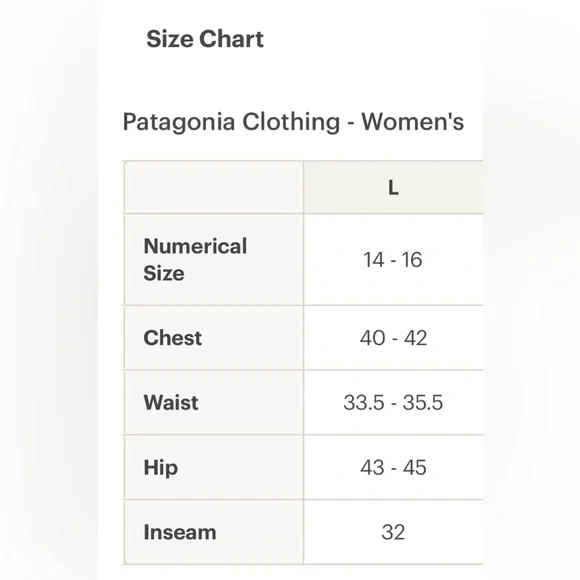Screen dimensions: 580x580
Task: Select the 33.5 - 35.5 waist measurement
Action: pos(393,402)
